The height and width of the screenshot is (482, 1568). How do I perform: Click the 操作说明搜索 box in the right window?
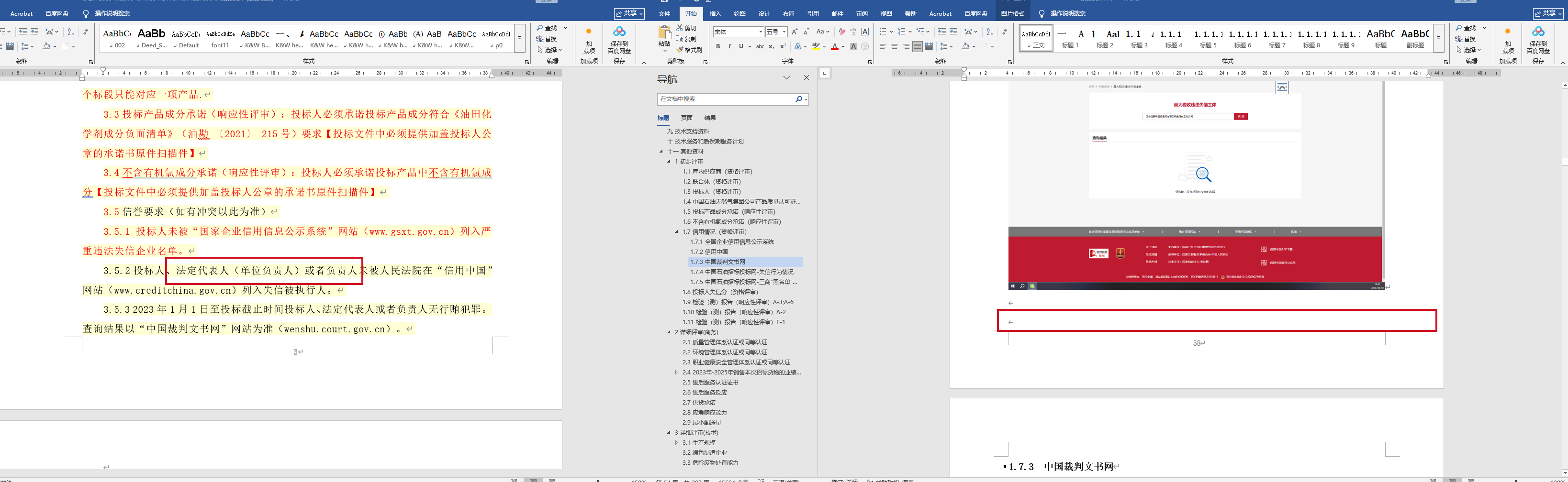click(x=1068, y=13)
